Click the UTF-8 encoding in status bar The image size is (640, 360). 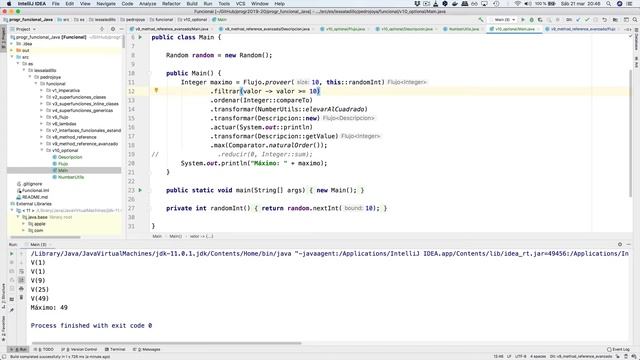pos(520,356)
